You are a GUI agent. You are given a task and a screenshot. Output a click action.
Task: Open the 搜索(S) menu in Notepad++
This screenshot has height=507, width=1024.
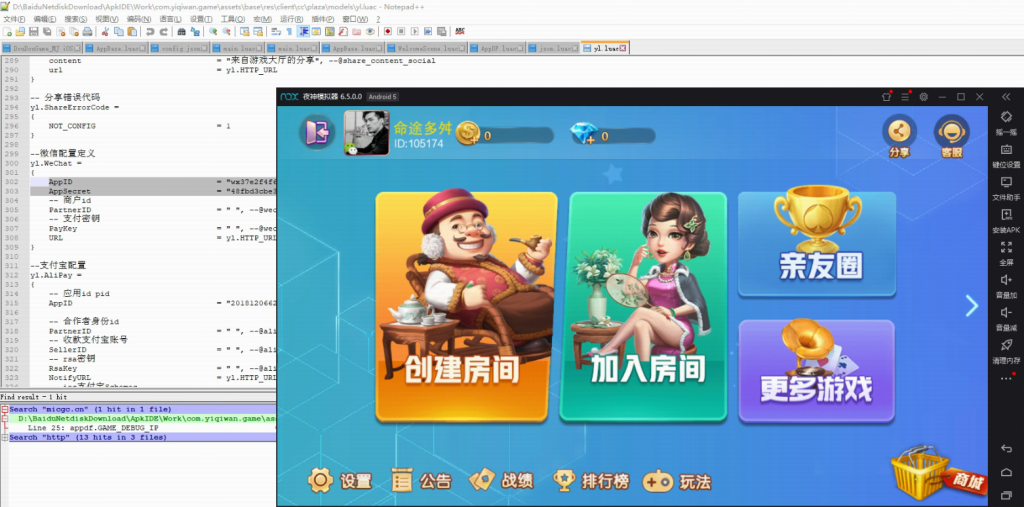76,19
